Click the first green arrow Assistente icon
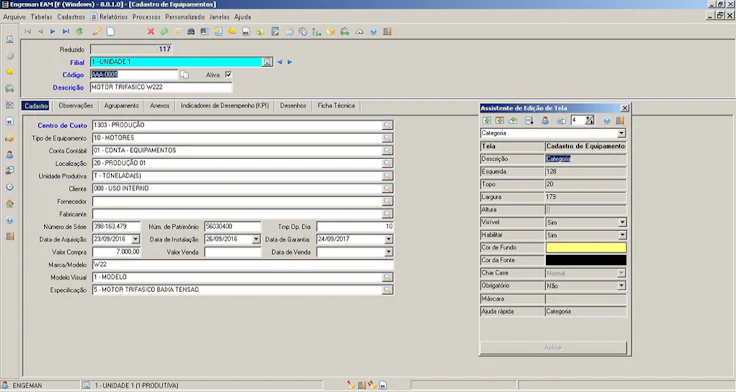The height and width of the screenshot is (392, 736). coord(486,121)
